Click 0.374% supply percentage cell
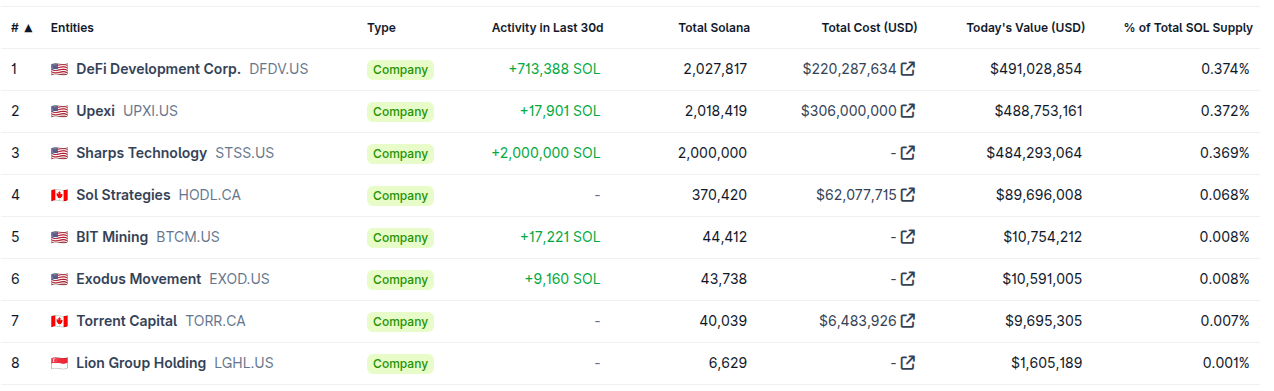The width and height of the screenshot is (1274, 391). 1225,69
